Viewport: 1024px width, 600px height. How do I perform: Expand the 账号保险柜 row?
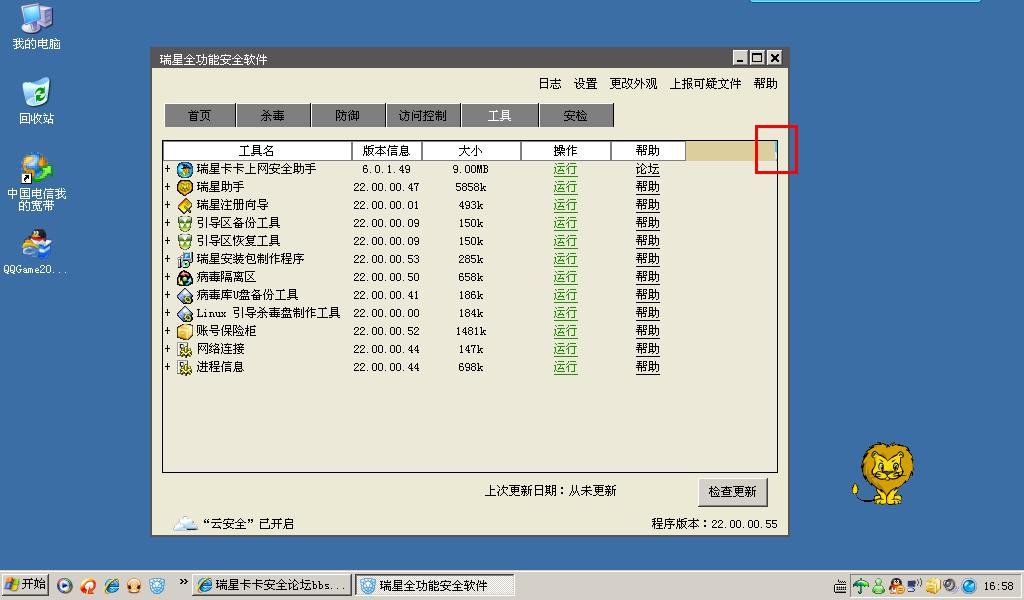coord(168,331)
